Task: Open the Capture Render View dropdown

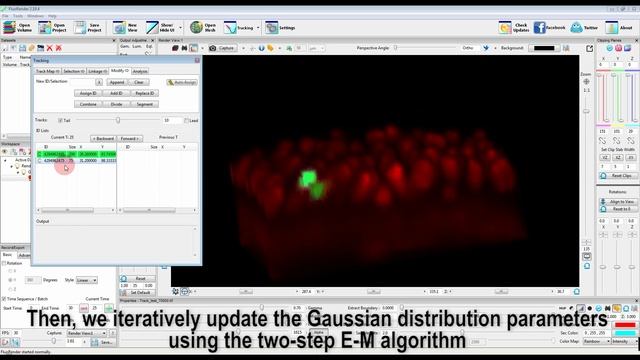Action: click(87, 333)
